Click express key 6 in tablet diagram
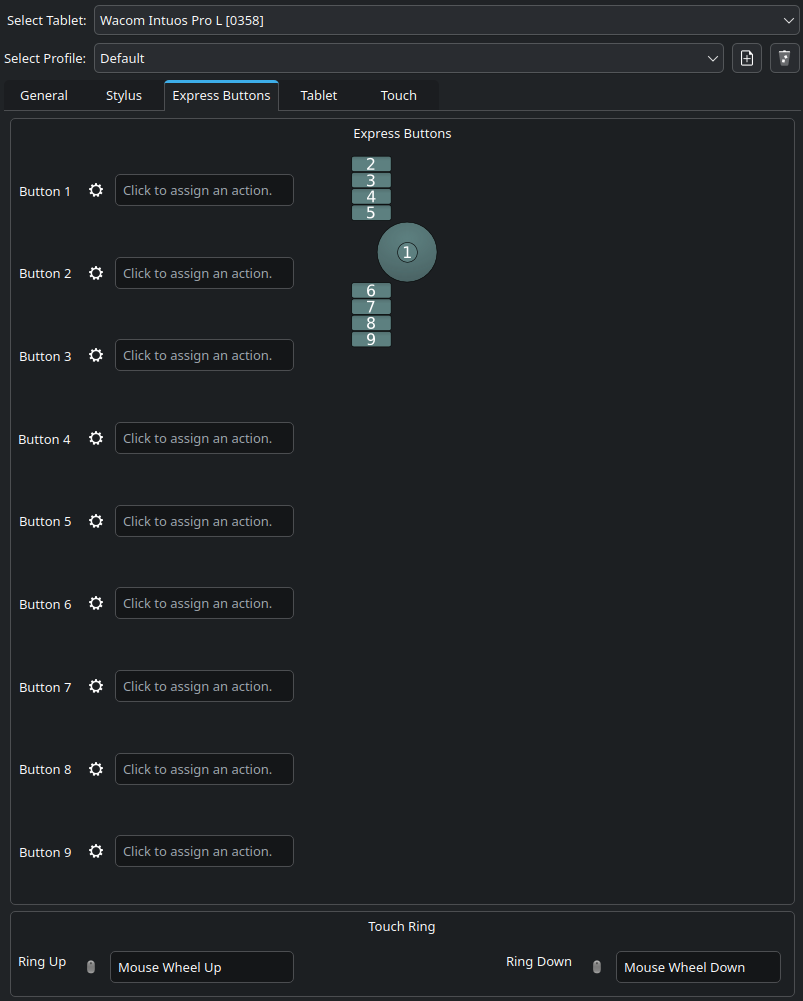 (x=371, y=290)
